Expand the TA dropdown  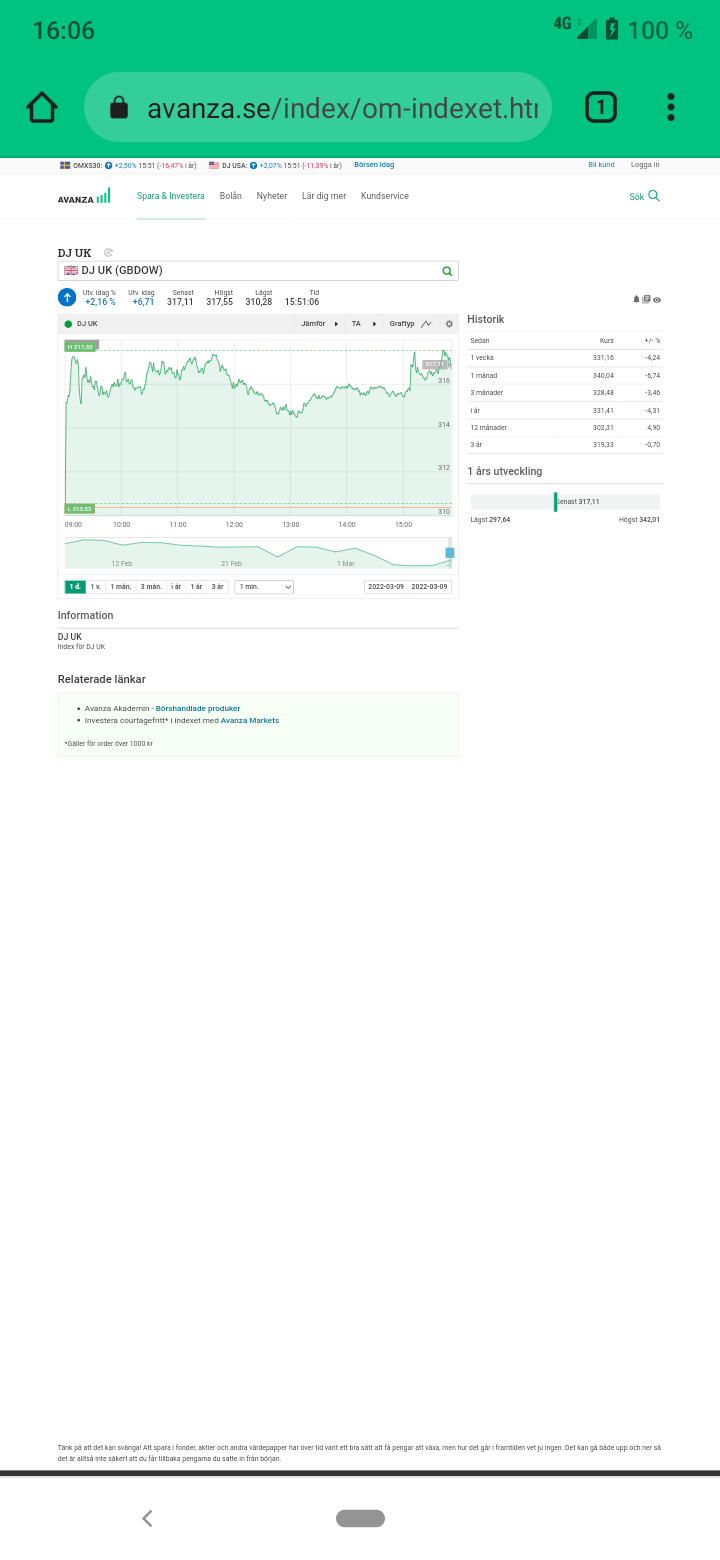[x=363, y=324]
